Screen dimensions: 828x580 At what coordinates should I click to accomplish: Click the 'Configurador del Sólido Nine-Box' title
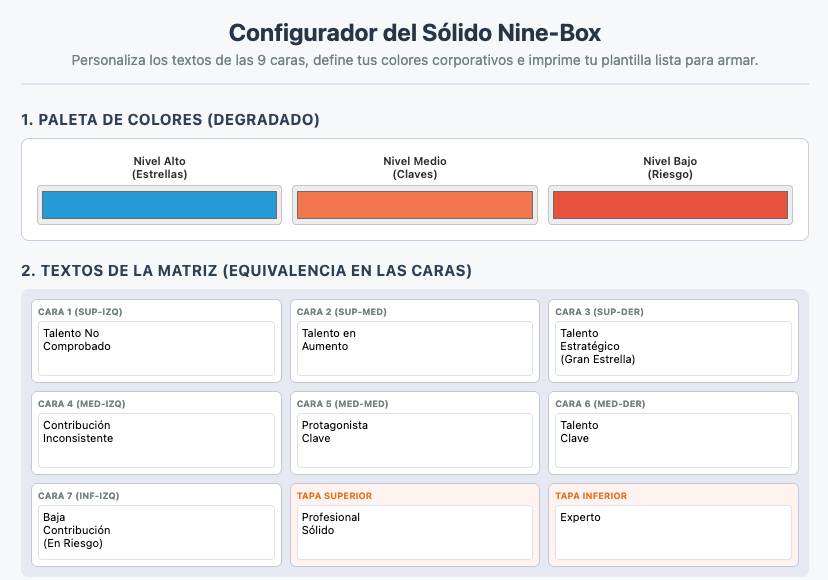415,33
